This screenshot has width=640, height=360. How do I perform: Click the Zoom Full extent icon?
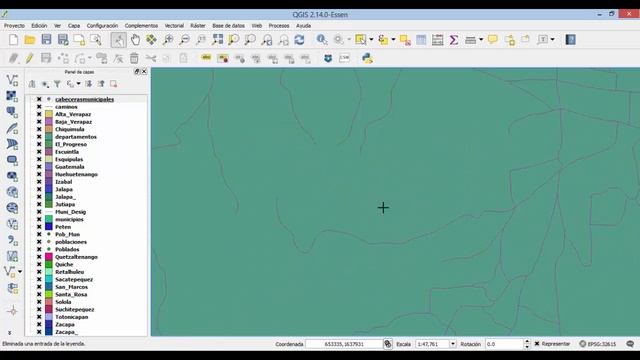[218, 40]
